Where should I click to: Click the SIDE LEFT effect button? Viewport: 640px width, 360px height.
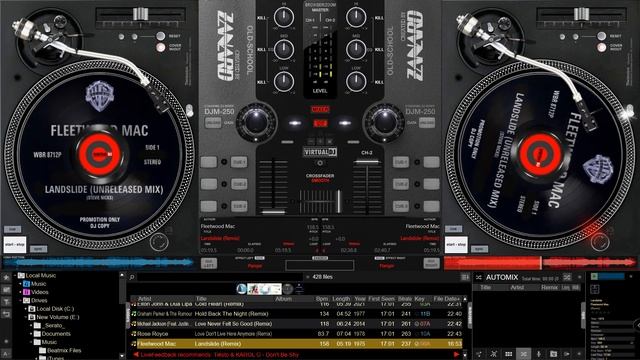pos(209,264)
